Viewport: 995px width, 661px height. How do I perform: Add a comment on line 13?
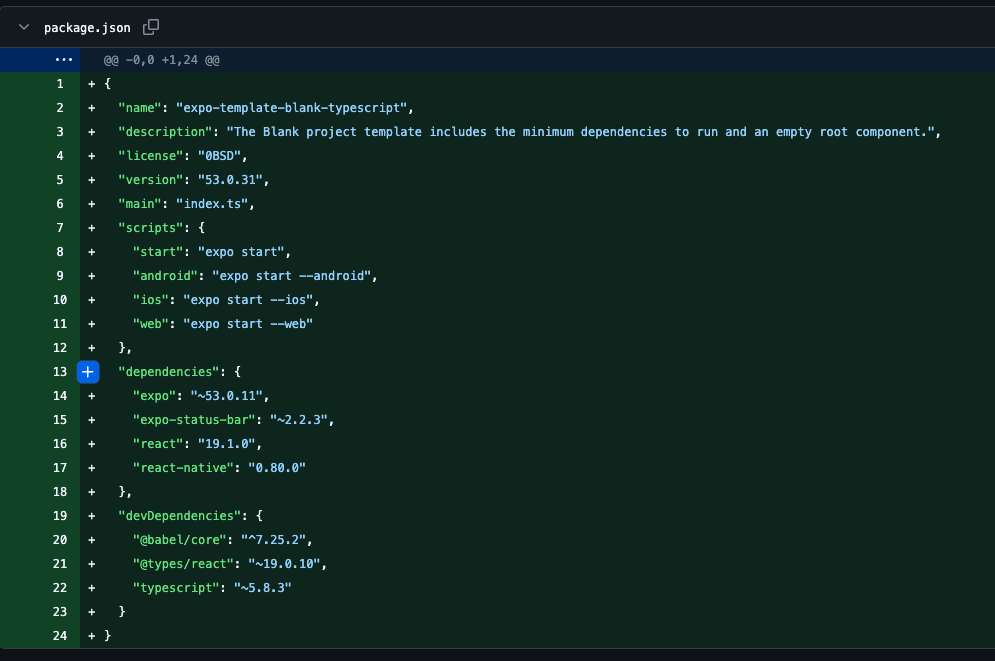coord(88,372)
